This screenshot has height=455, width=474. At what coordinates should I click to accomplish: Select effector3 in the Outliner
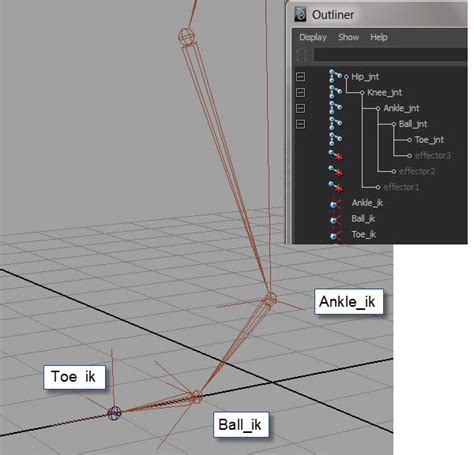[433, 155]
